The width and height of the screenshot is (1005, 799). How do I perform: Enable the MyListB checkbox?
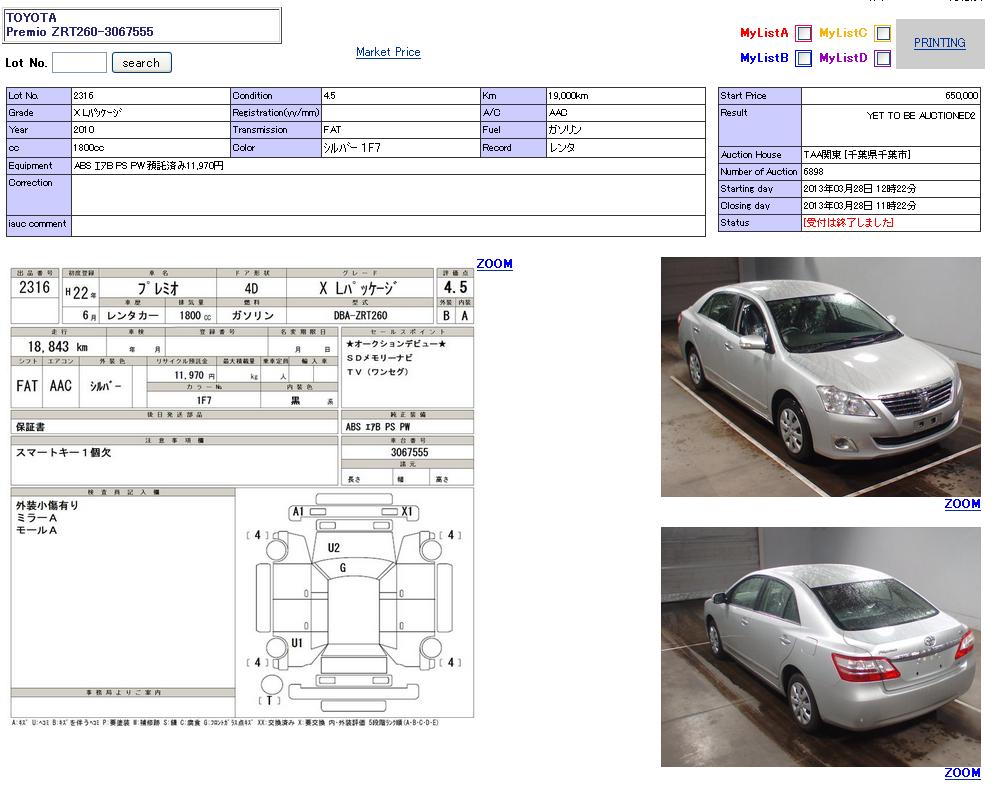[x=803, y=58]
